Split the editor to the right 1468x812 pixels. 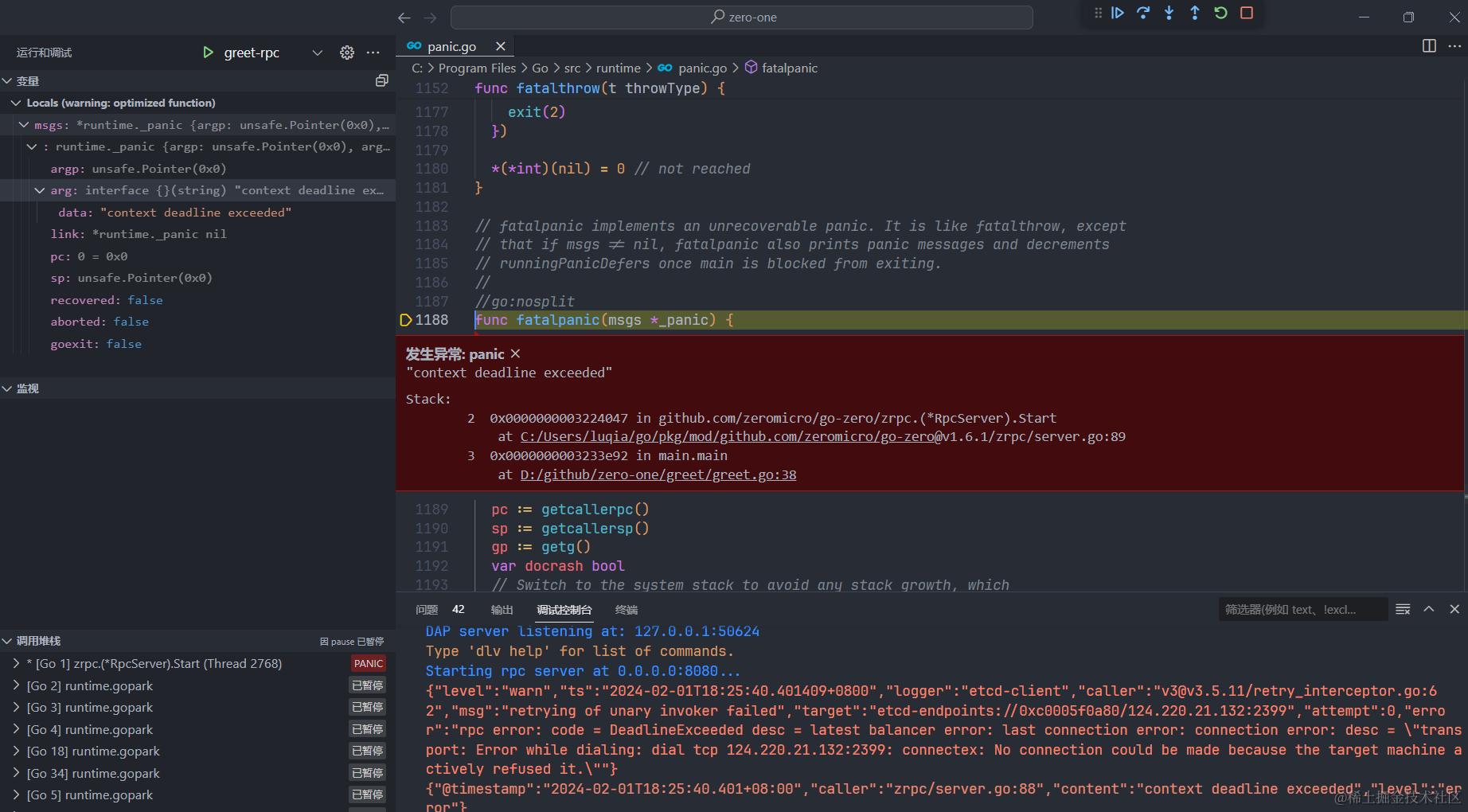(x=1429, y=46)
